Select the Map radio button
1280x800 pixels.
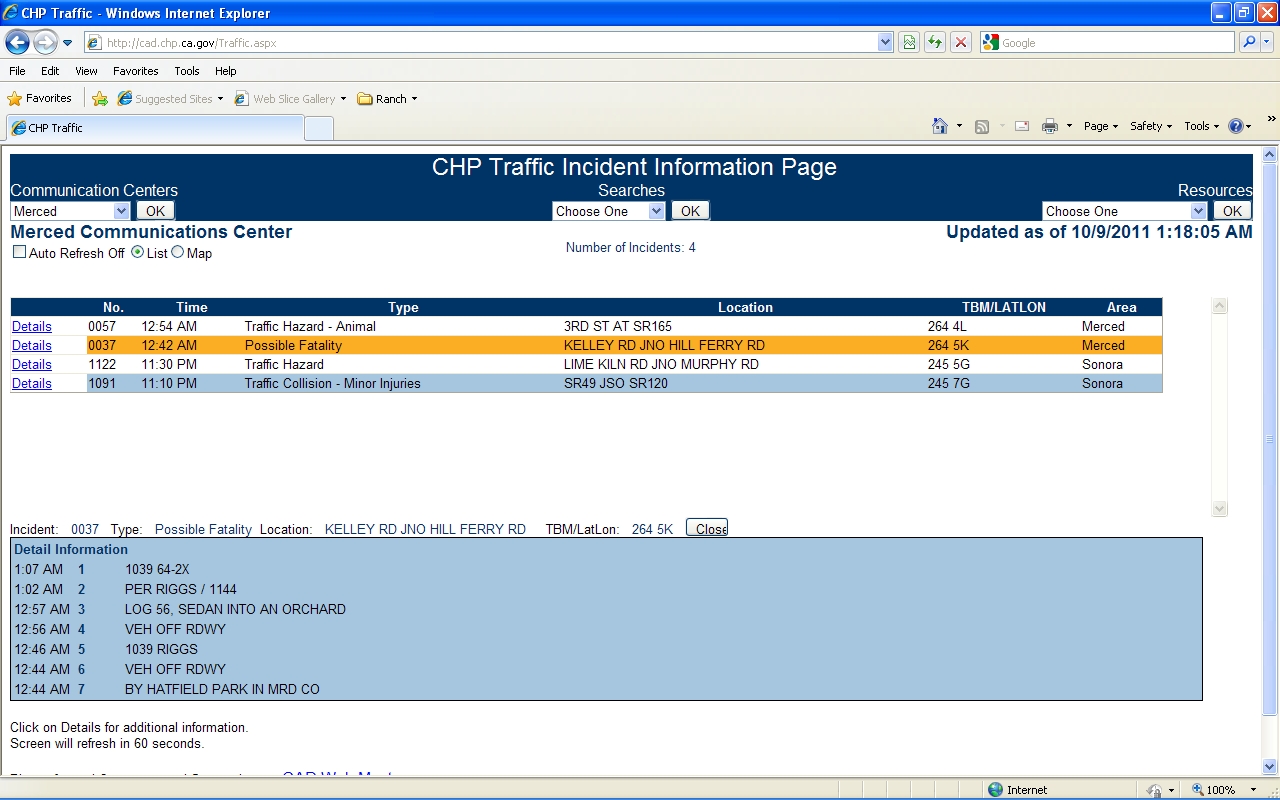click(178, 253)
